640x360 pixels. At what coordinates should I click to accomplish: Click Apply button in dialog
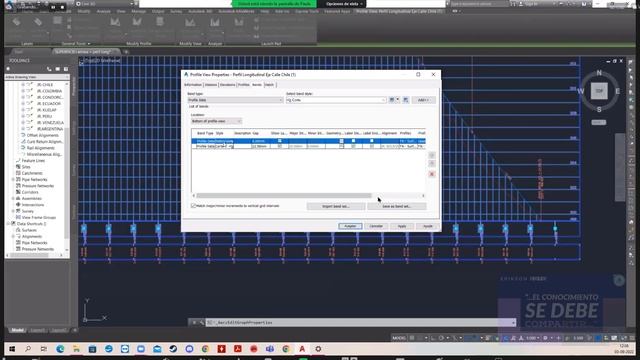[402, 226]
